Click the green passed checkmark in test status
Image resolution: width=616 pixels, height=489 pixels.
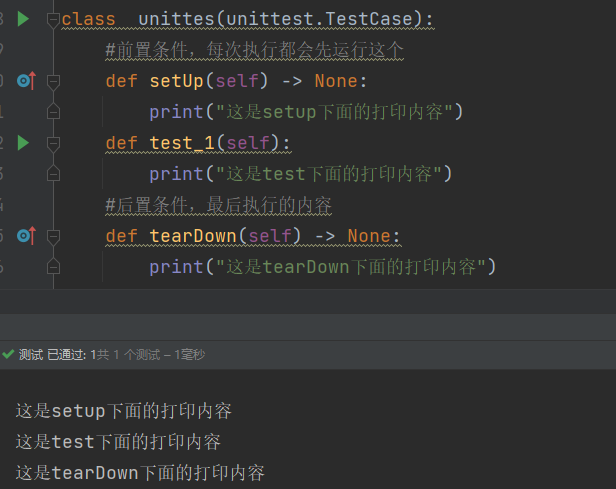point(8,354)
